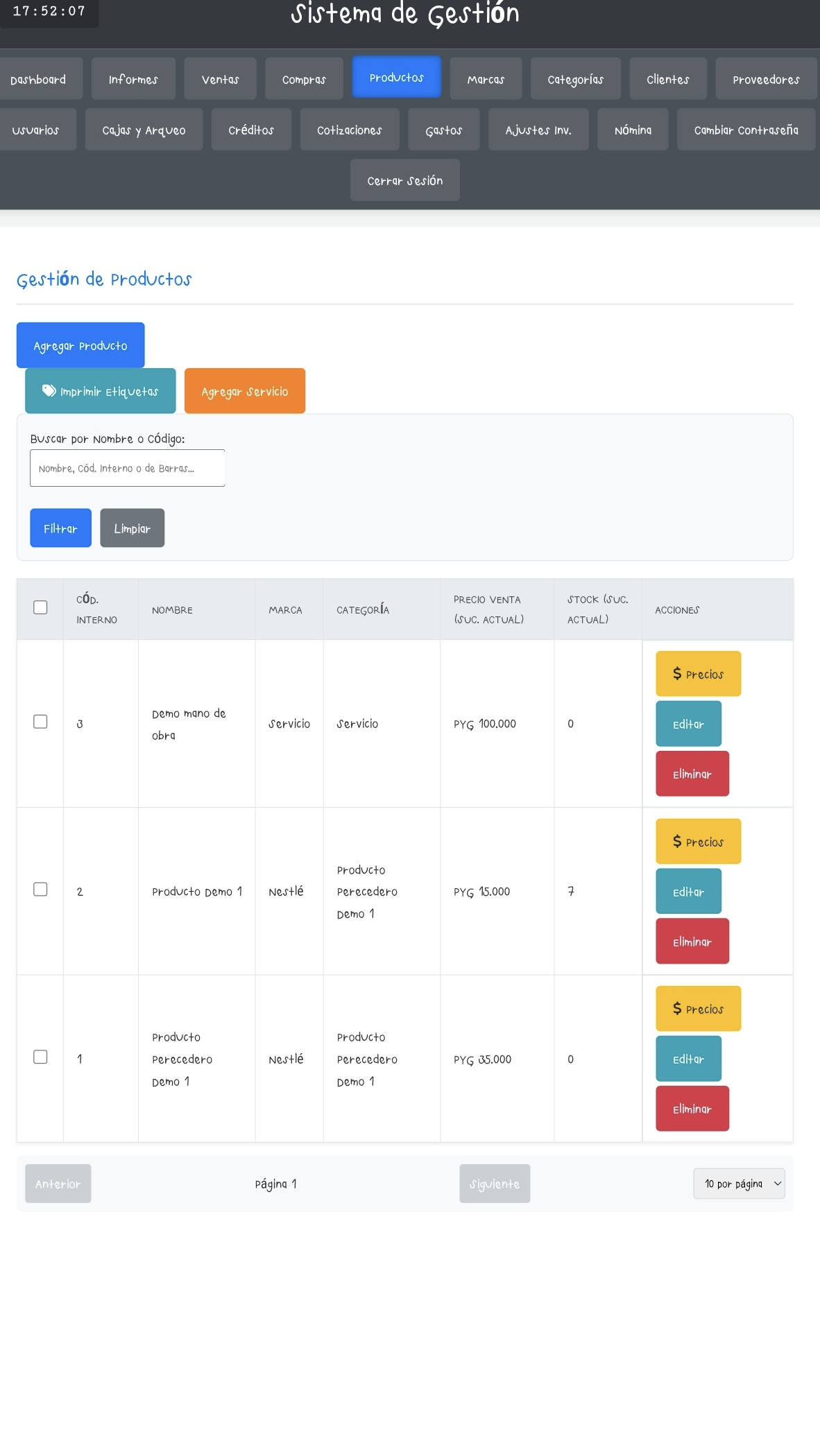Delete the Demo mano de obra service
Image resolution: width=820 pixels, height=1456 pixels.
(692, 774)
